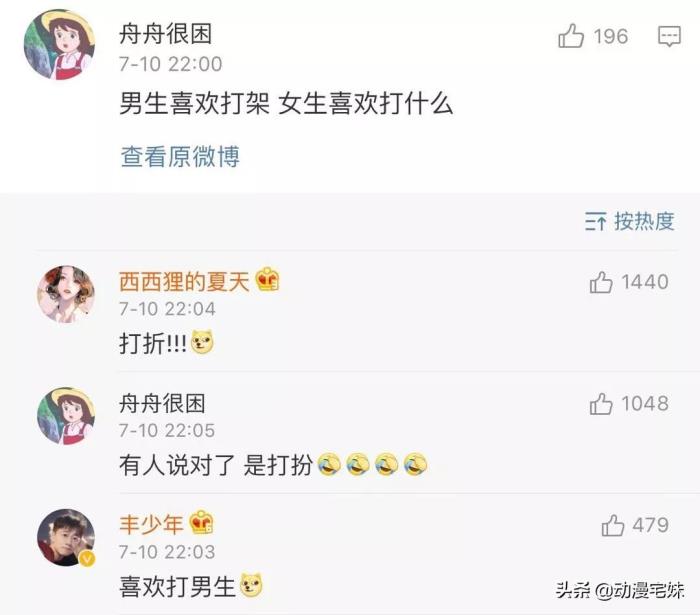This screenshot has height=615, width=700.
Task: Tap the main post author's avatar
Action: (x=59, y=45)
